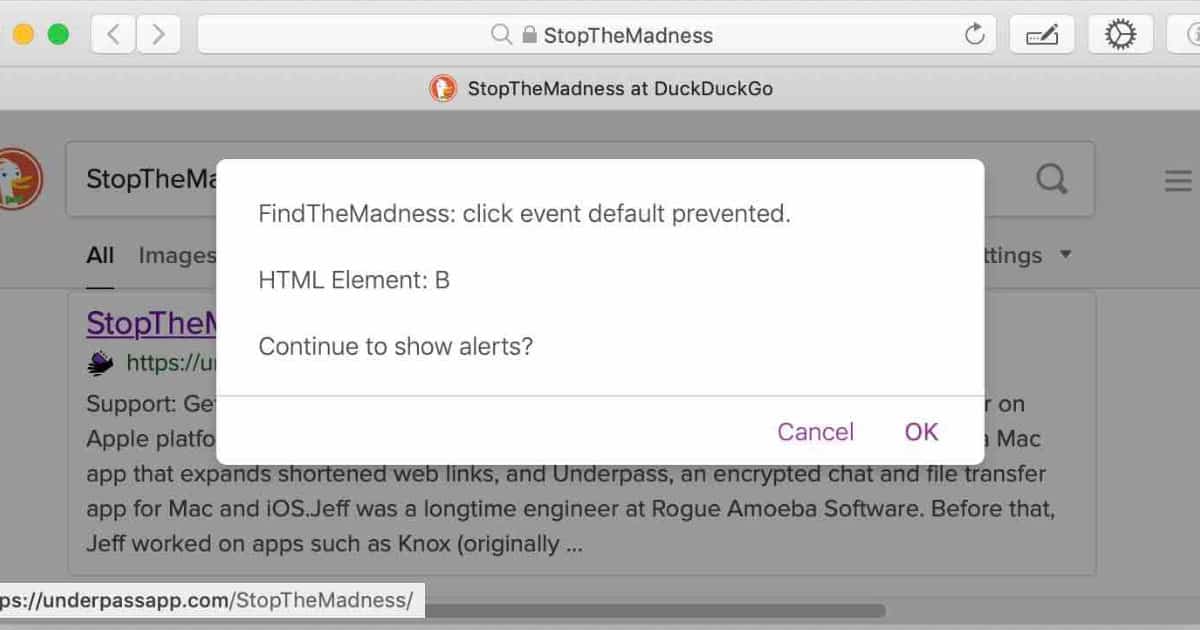The height and width of the screenshot is (630, 1200).
Task: Expand the Settings dropdown arrow
Action: click(1065, 255)
